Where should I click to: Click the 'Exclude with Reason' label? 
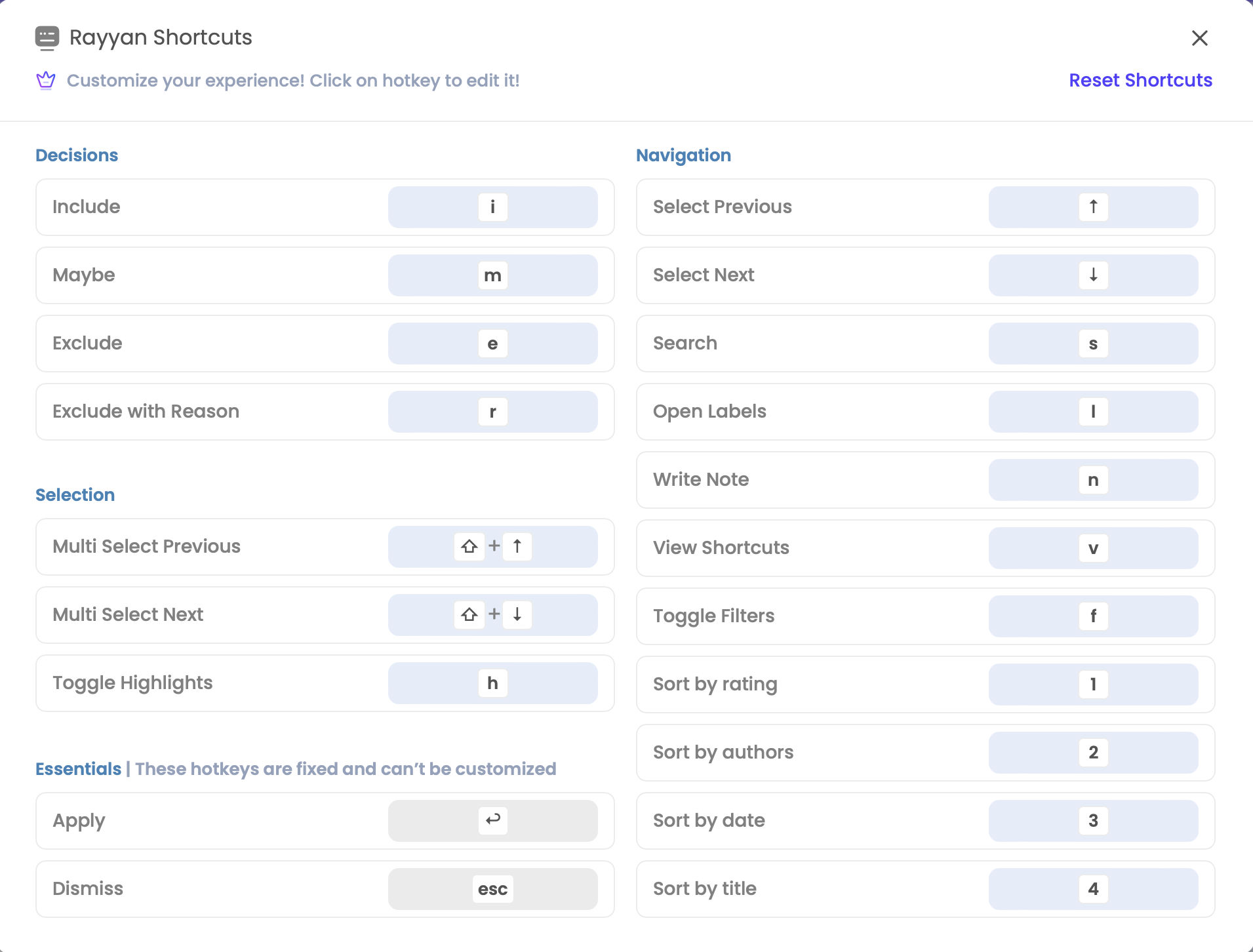[146, 412]
